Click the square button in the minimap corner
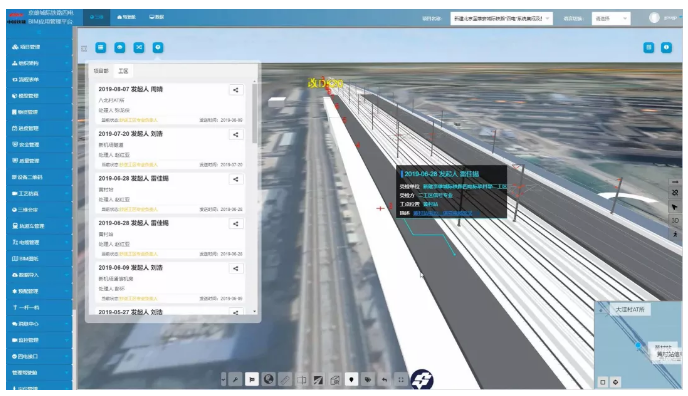Viewport: 688px width, 396px height. click(602, 382)
